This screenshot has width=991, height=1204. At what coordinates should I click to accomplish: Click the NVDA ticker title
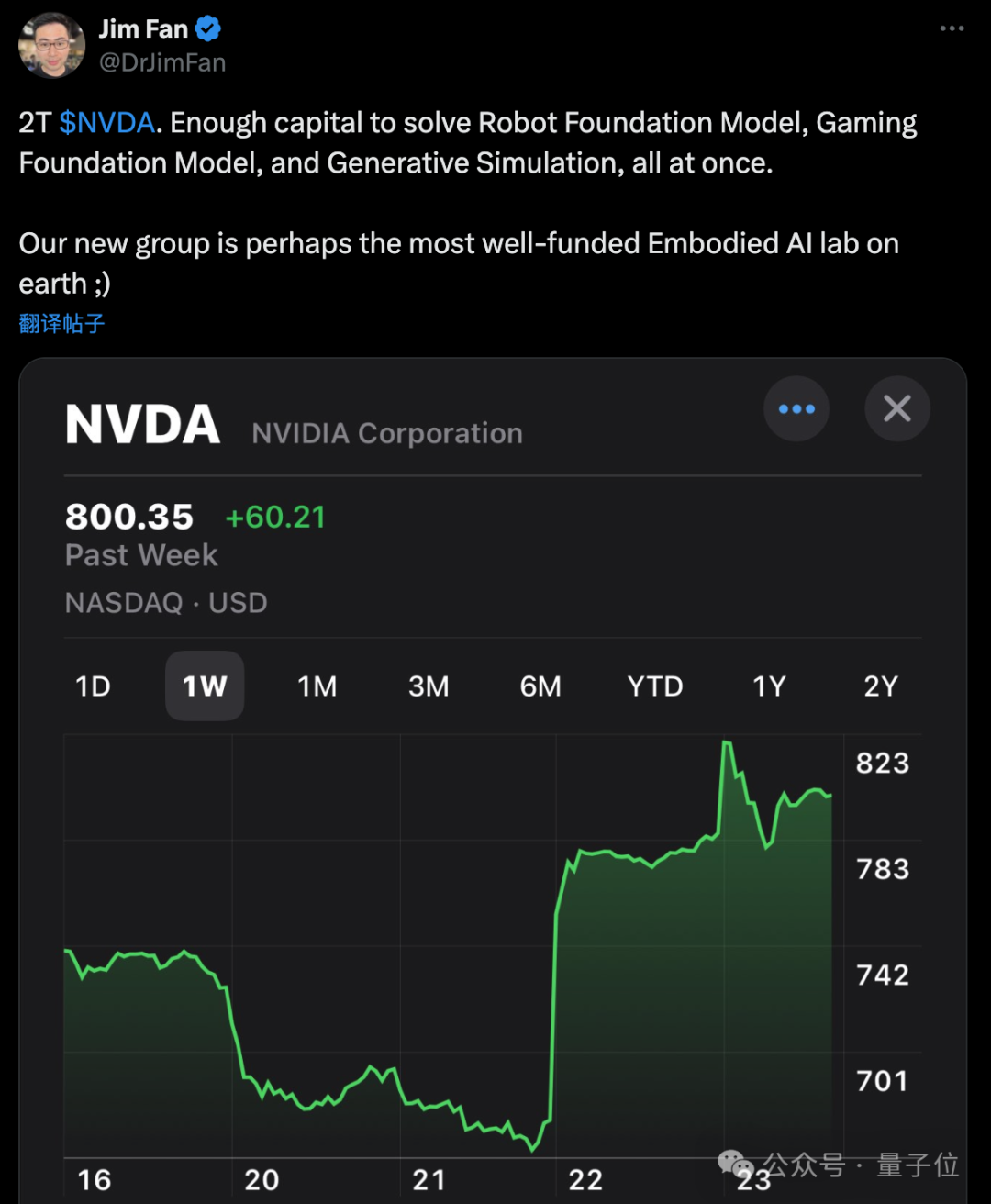[x=143, y=425]
